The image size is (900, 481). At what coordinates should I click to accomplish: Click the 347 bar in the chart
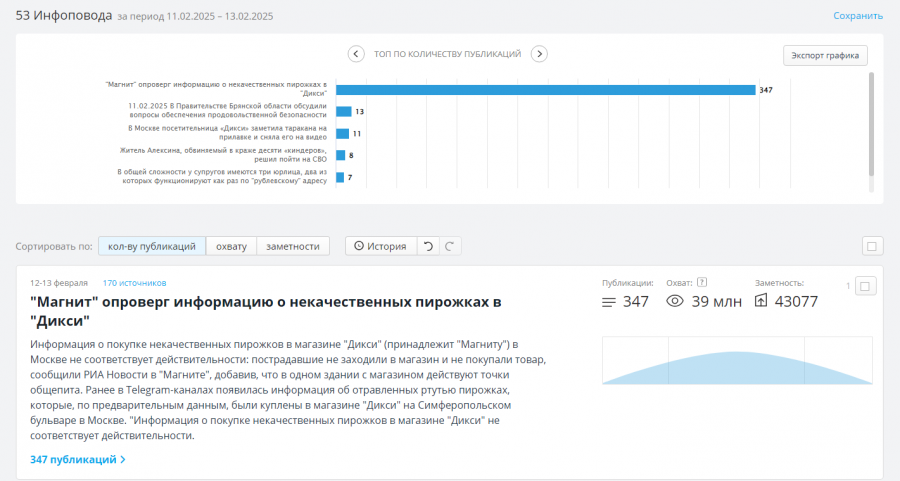click(546, 90)
